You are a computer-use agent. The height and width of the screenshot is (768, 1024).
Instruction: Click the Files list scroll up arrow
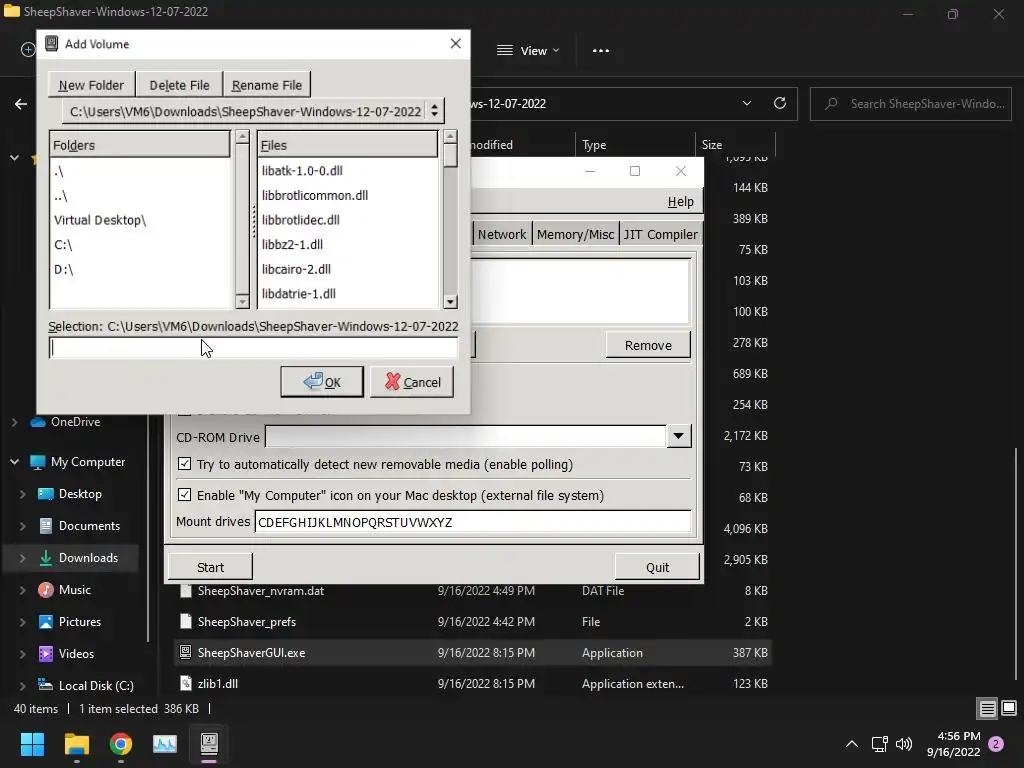[x=450, y=136]
